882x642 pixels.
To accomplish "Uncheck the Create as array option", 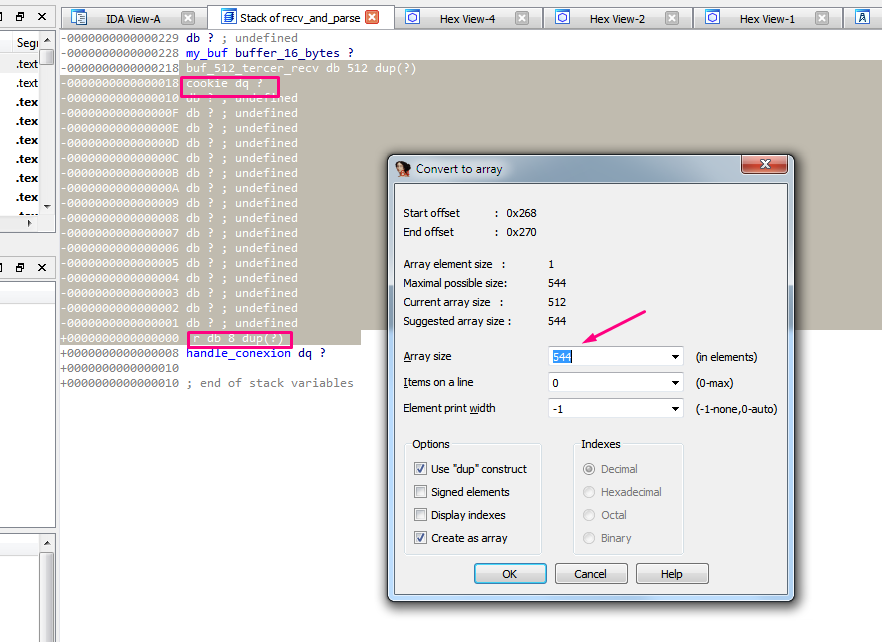I will coord(420,538).
